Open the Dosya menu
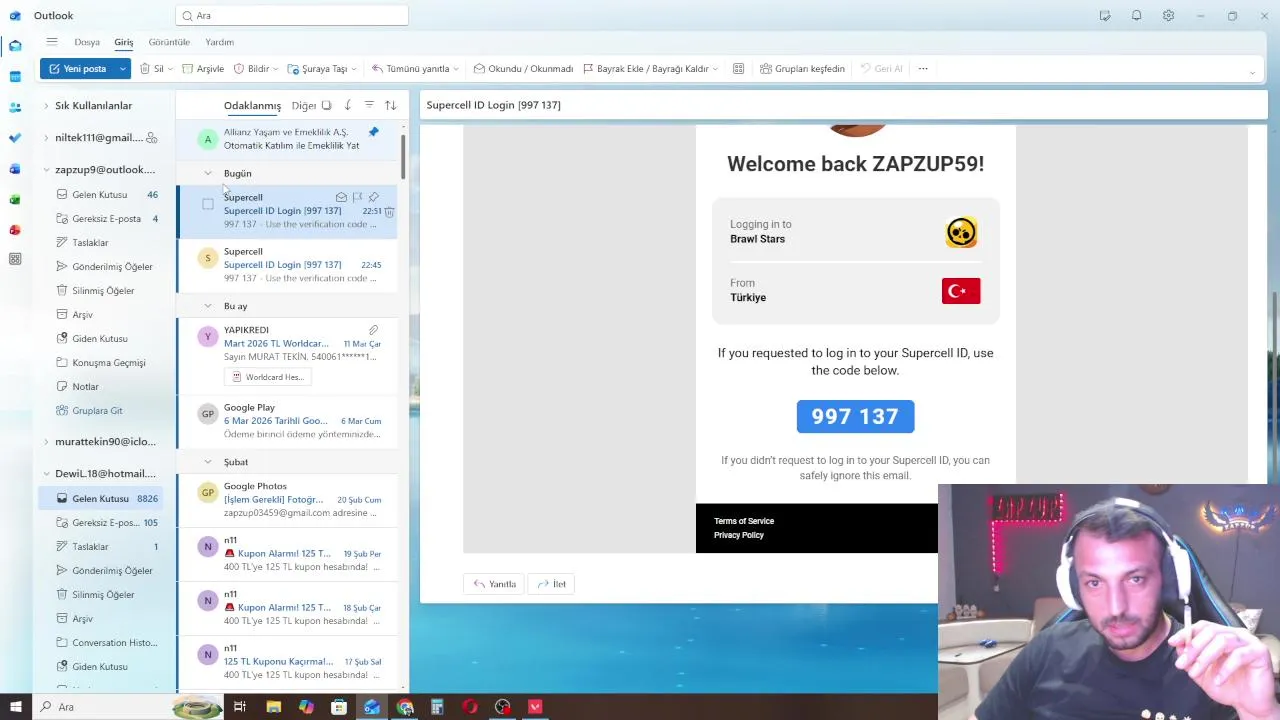This screenshot has width=1280, height=720. pos(87,42)
